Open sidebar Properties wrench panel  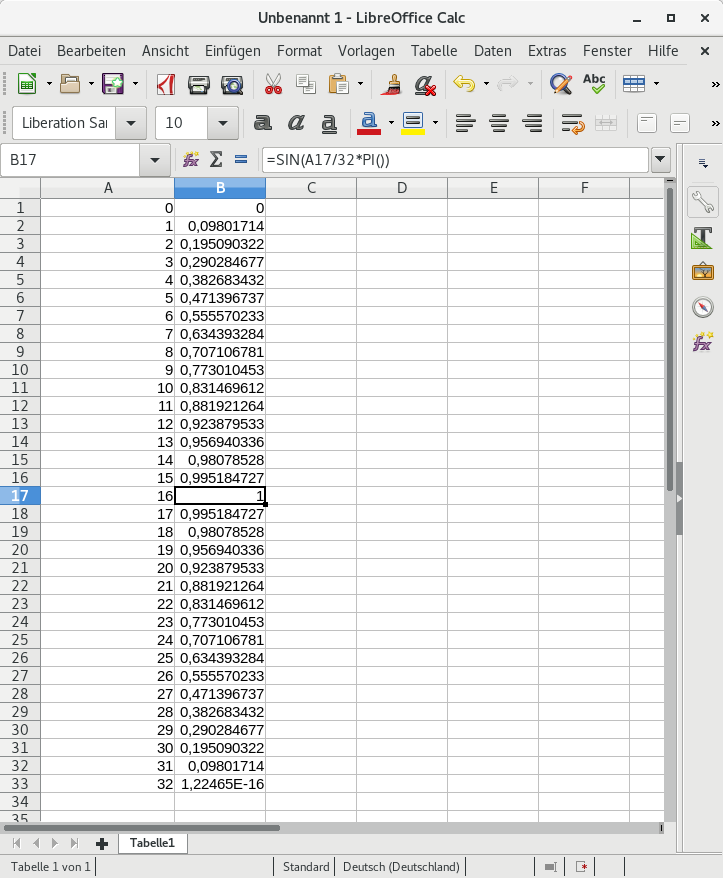coord(703,202)
